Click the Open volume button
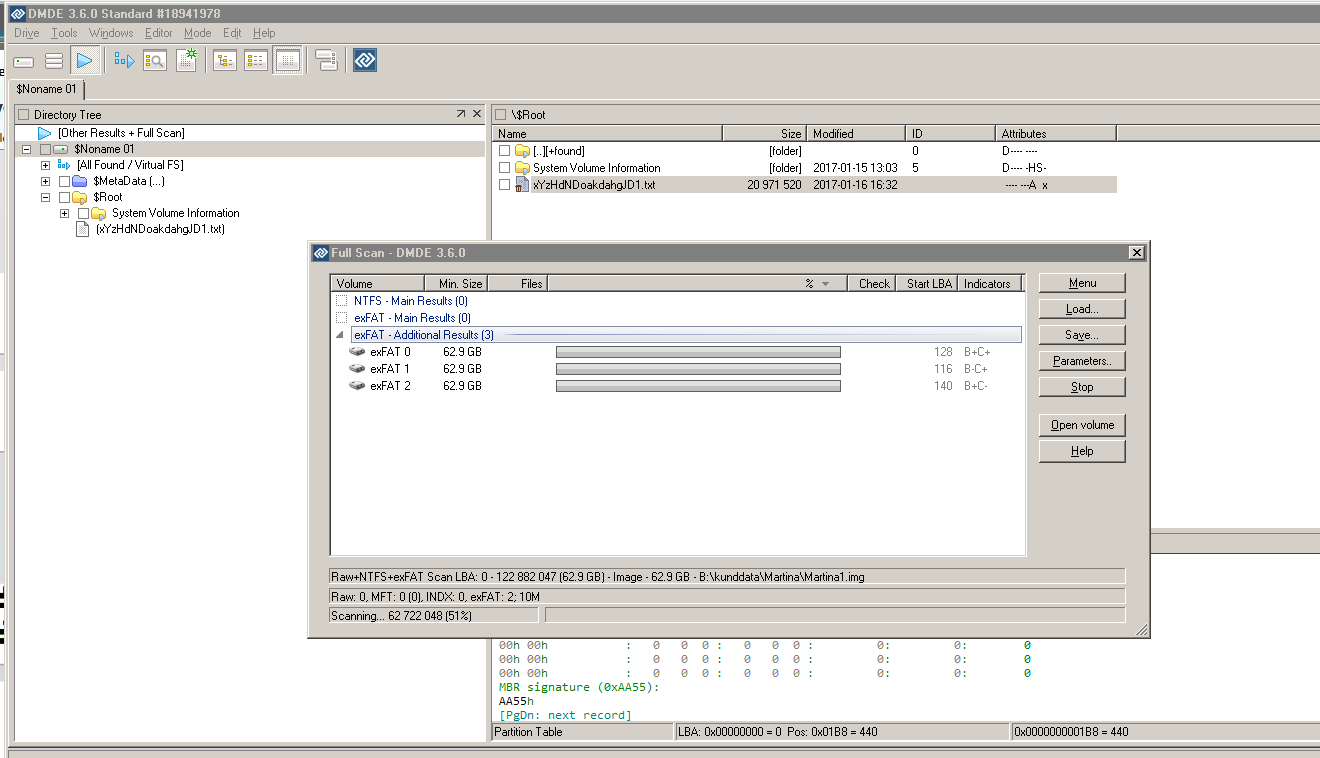The width and height of the screenshot is (1320, 758). click(x=1082, y=425)
